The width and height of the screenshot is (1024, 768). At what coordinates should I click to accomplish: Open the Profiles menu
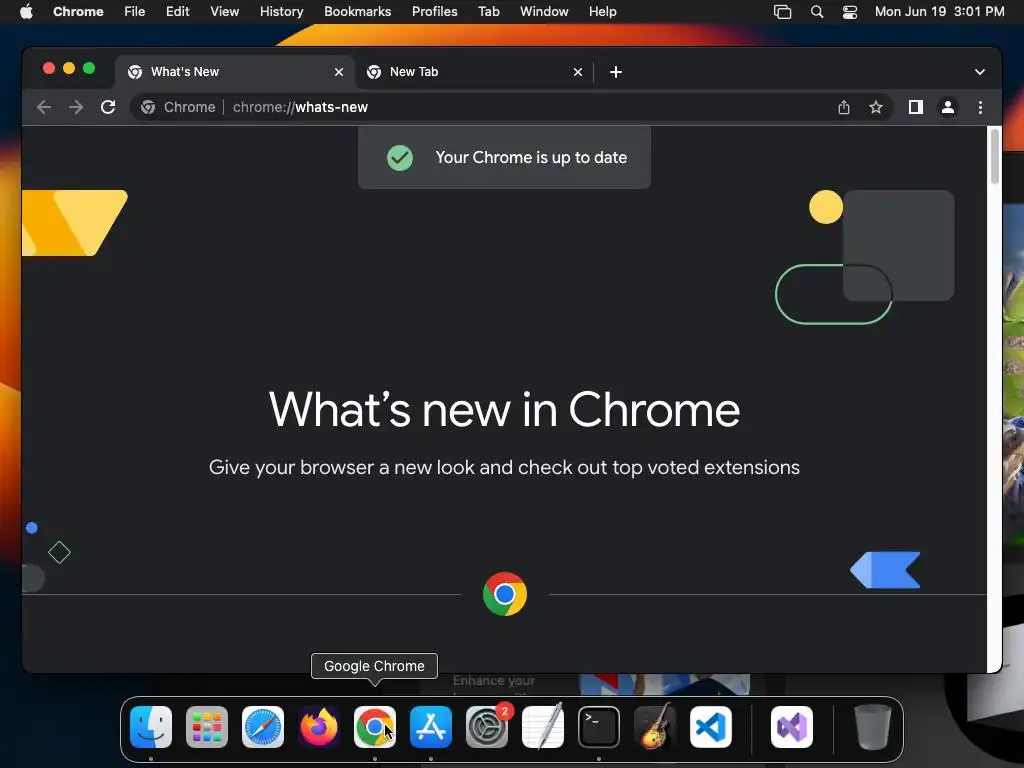pos(434,12)
